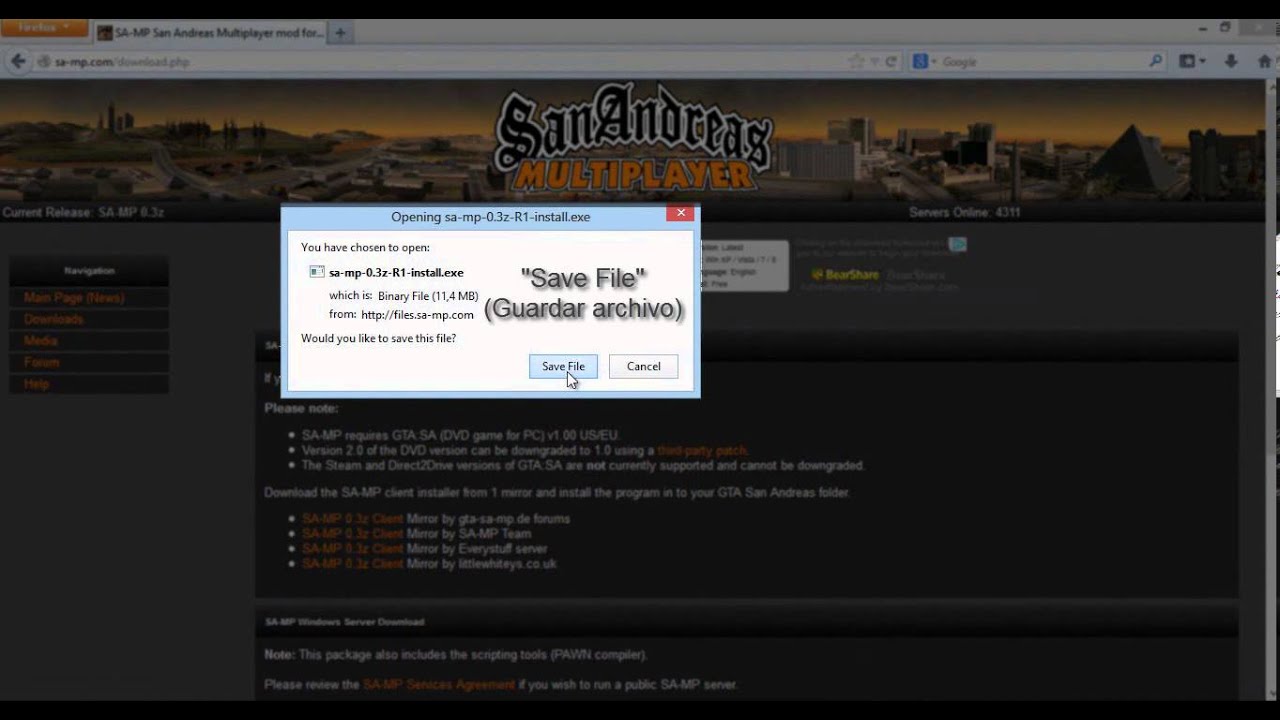The height and width of the screenshot is (720, 1280).
Task: Click the http://files.sa-mp.com source text
Action: click(x=417, y=315)
